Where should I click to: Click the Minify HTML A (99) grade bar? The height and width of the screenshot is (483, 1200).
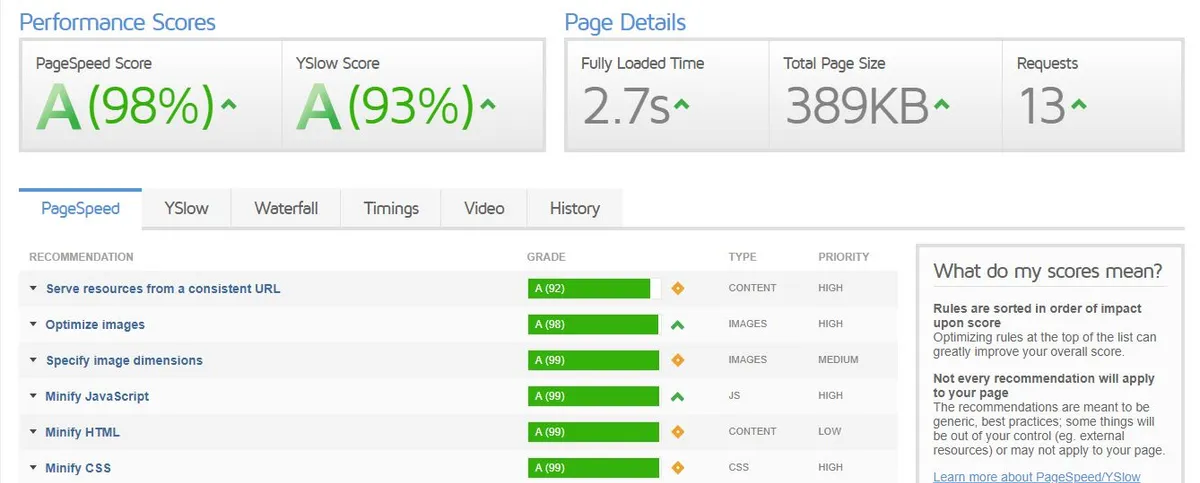[x=594, y=433]
